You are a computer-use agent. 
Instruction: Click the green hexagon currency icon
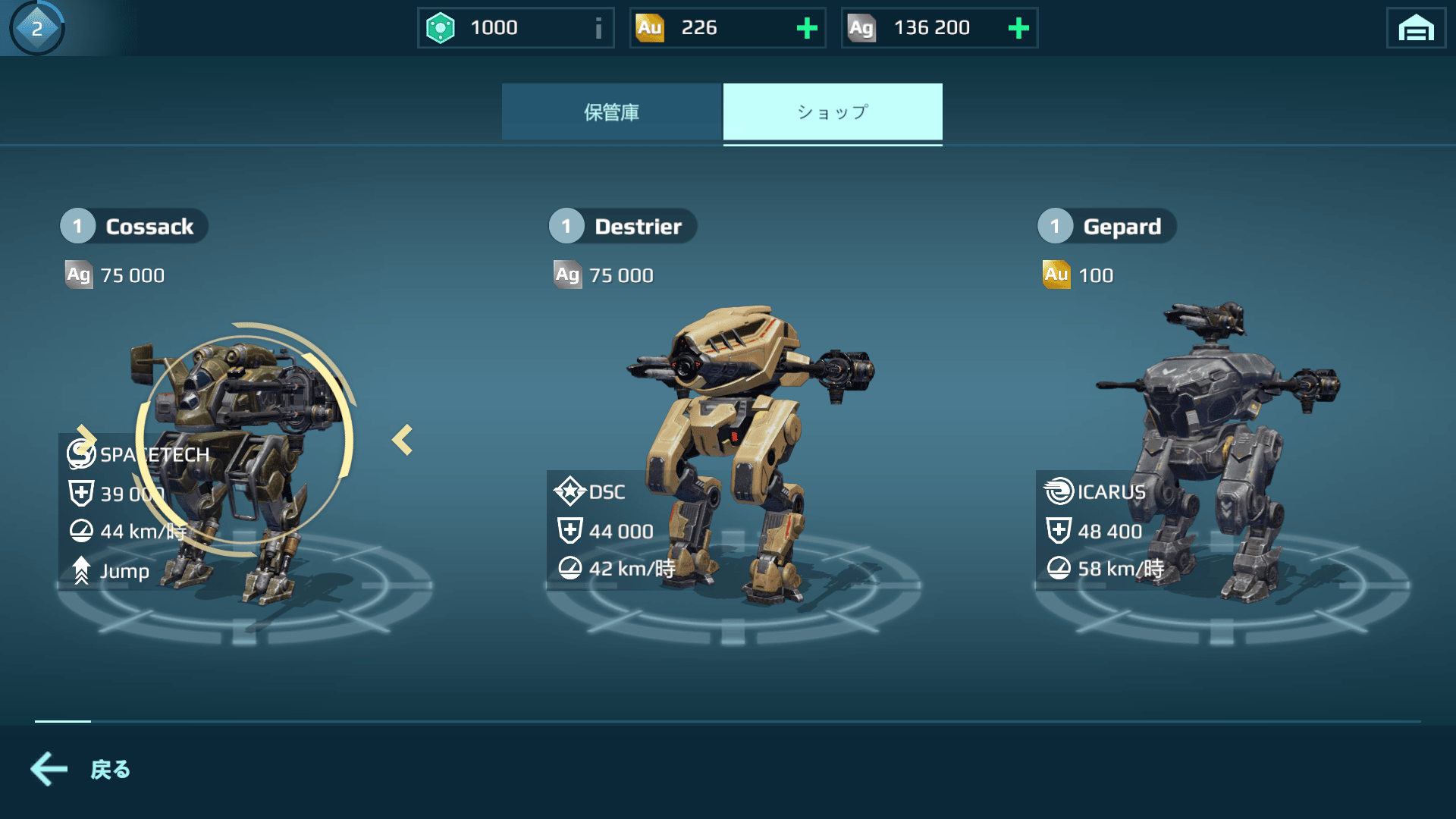(x=440, y=28)
